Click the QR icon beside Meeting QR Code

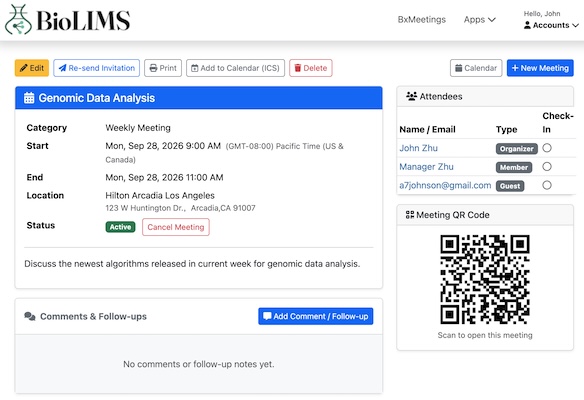click(410, 215)
